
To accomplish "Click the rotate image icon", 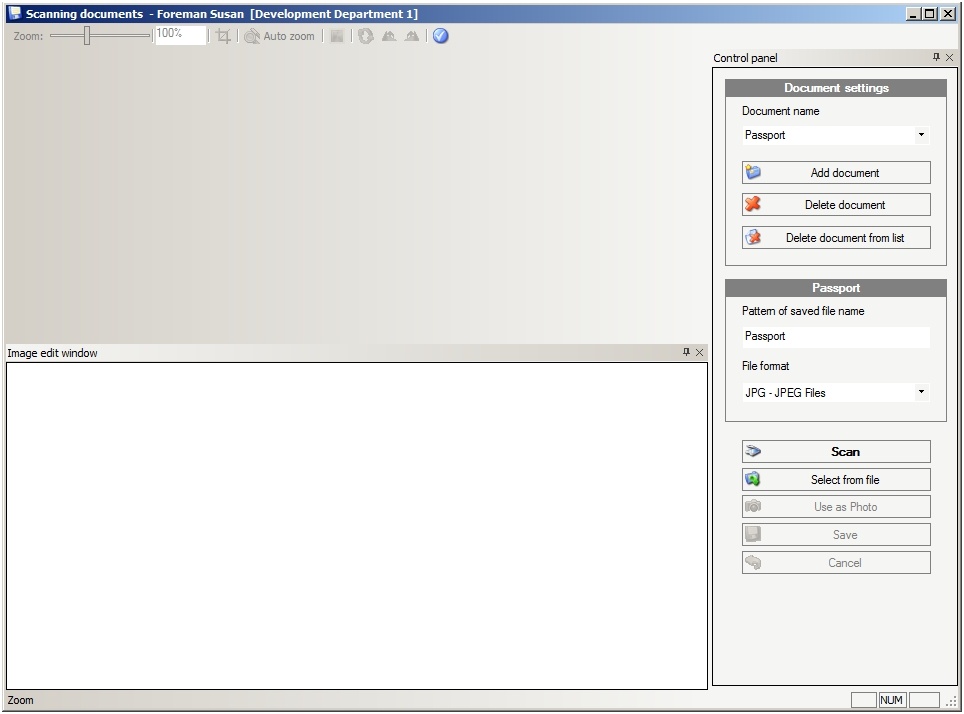I will [366, 36].
